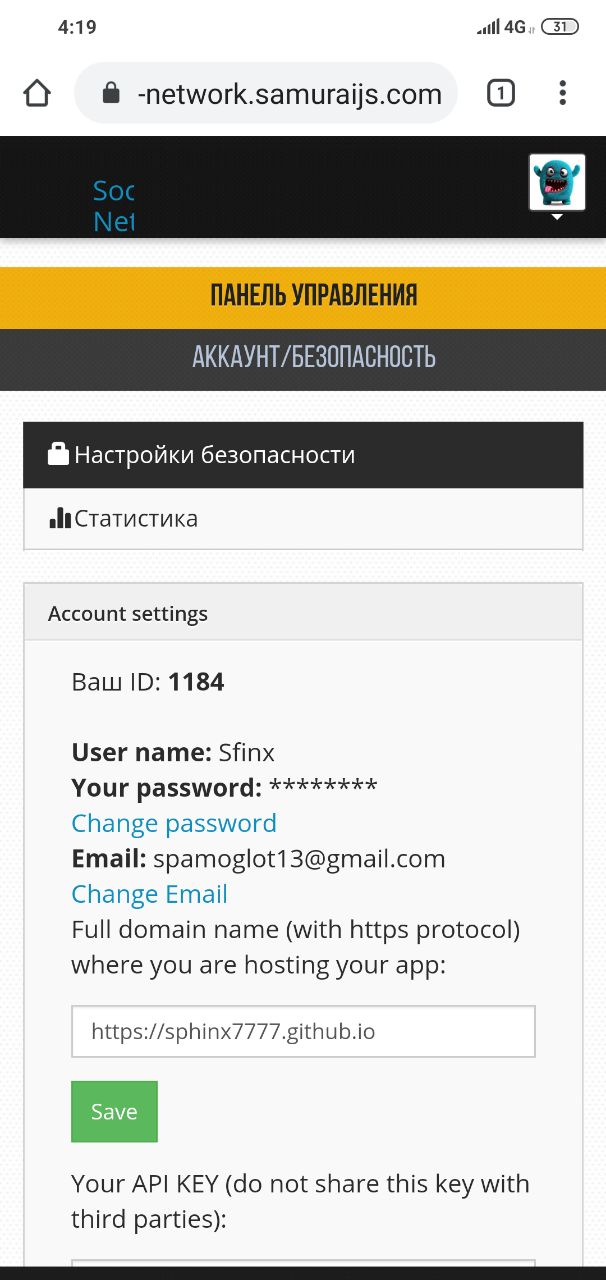Click the lock icon beside Настройки безопасности
This screenshot has height=1280, width=606.
coord(59,455)
